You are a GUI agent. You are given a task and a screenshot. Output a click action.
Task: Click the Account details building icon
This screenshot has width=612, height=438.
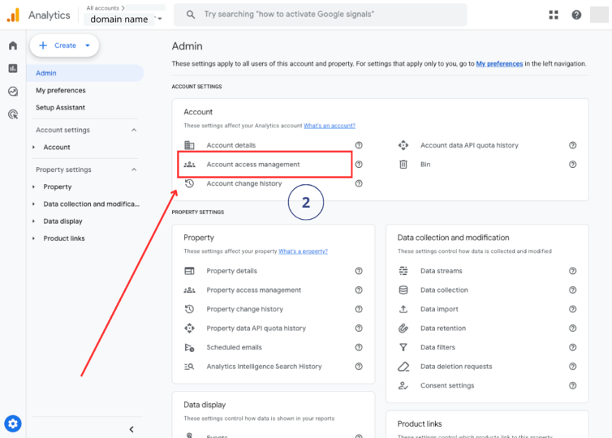click(x=189, y=145)
